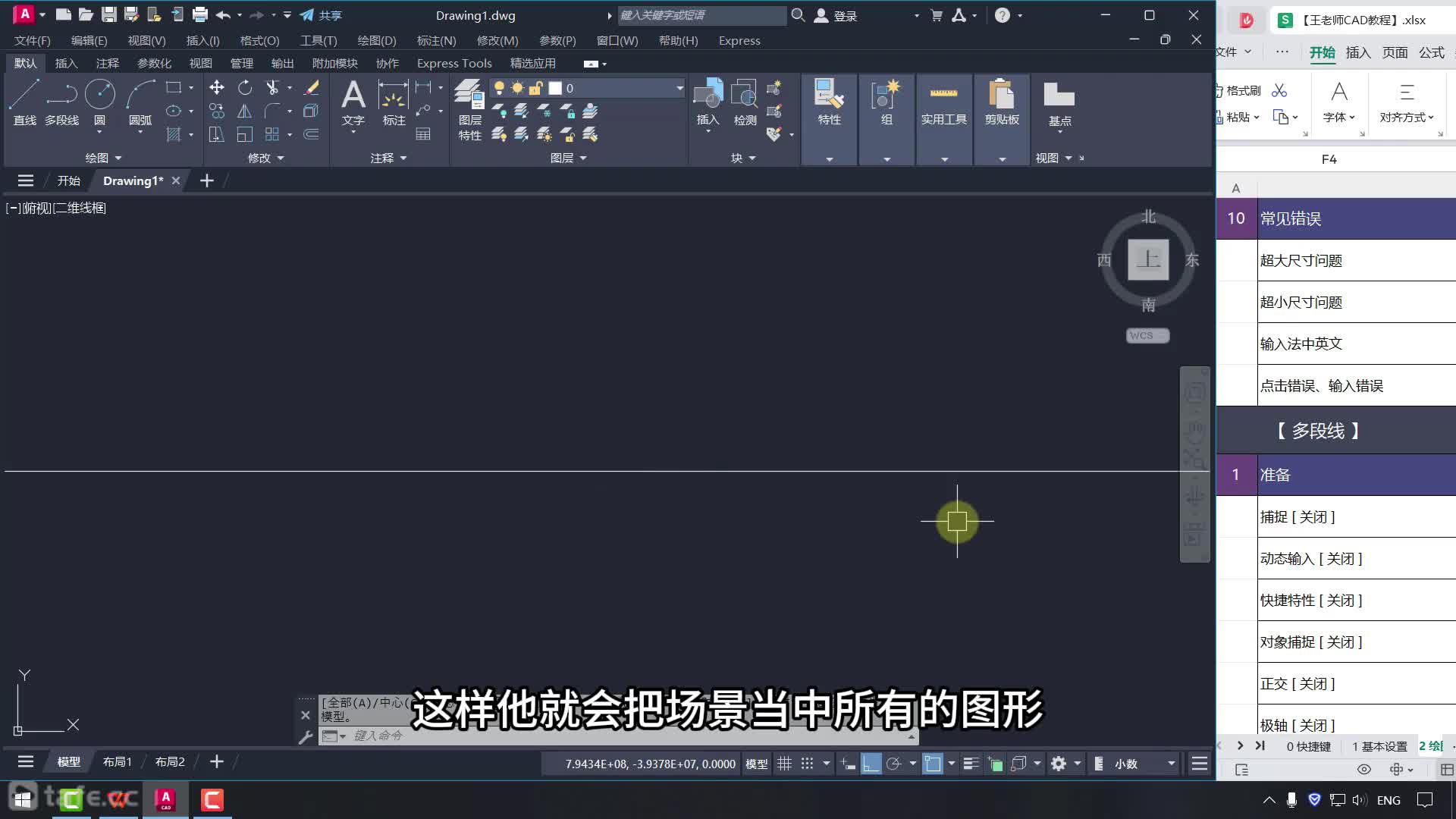Image resolution: width=1456 pixels, height=819 pixels.
Task: Open the layer 0 dropdown list
Action: click(x=679, y=88)
